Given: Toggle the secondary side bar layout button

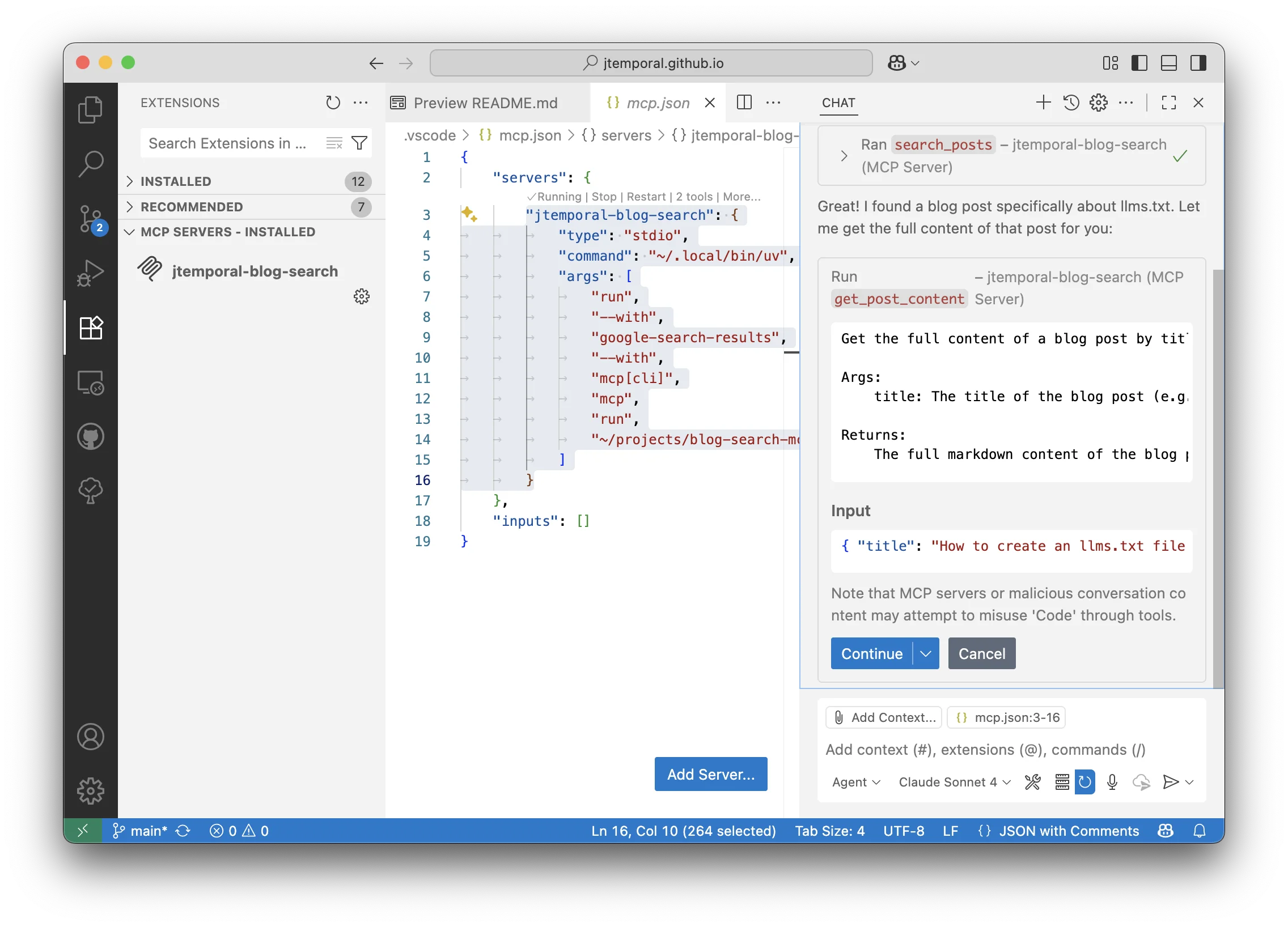Looking at the screenshot, I should (1198, 63).
